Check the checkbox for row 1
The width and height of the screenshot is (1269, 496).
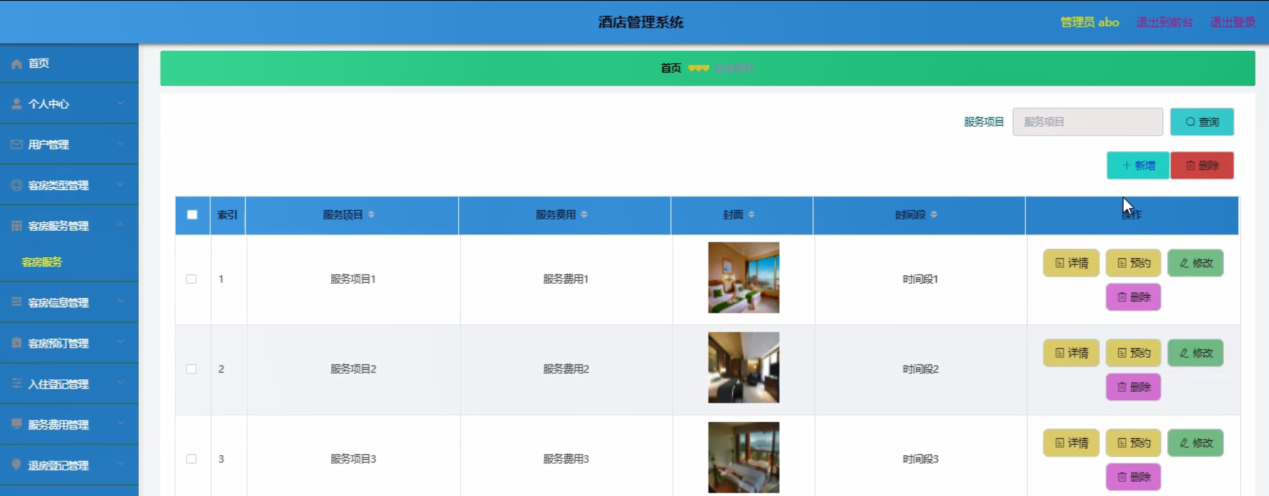(x=192, y=279)
